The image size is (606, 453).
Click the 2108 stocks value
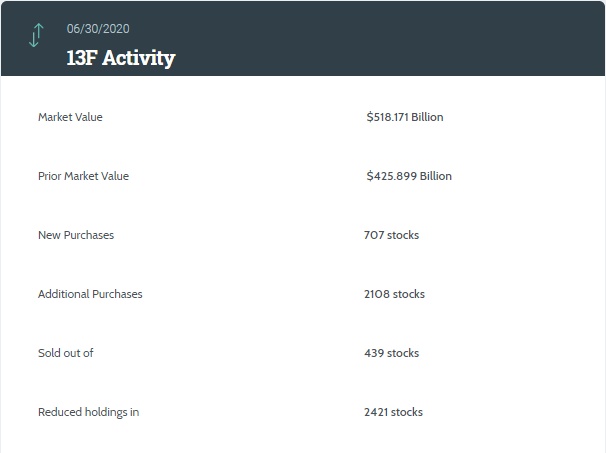coord(394,294)
